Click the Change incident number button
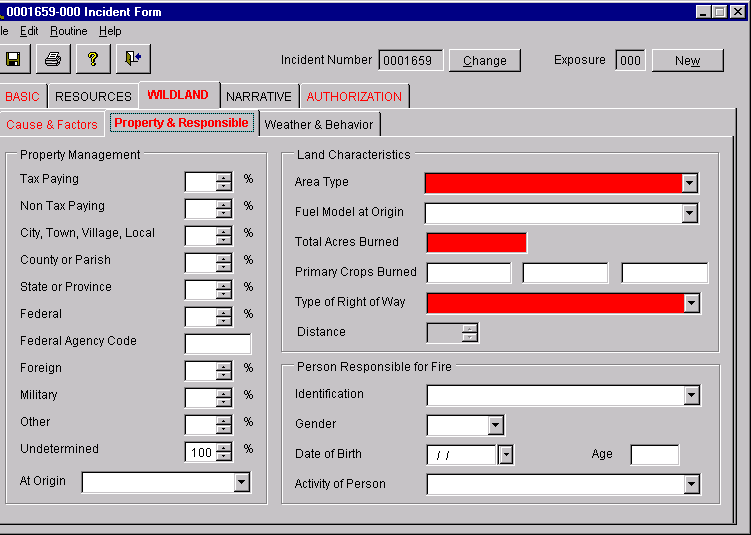 click(x=485, y=61)
